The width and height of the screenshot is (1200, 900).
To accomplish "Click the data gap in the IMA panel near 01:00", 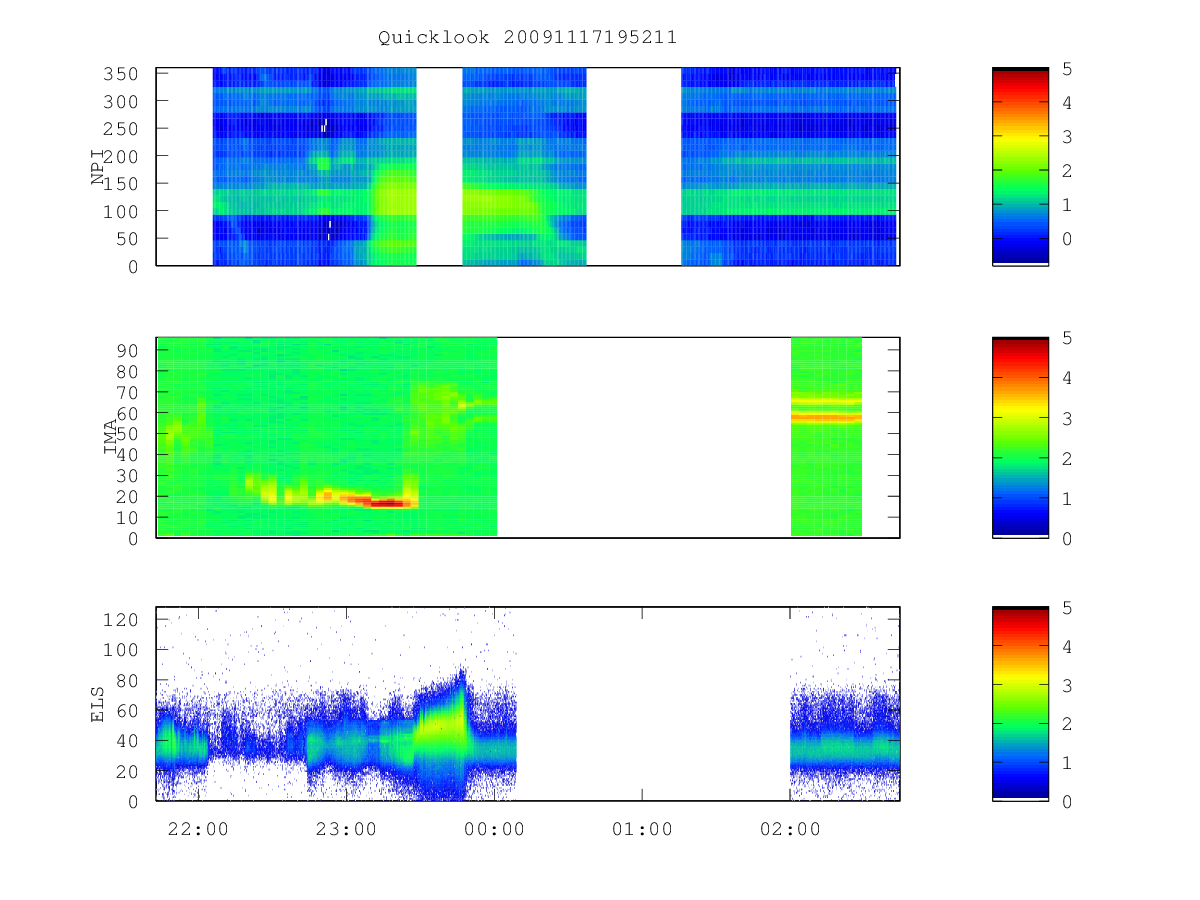I will click(644, 437).
